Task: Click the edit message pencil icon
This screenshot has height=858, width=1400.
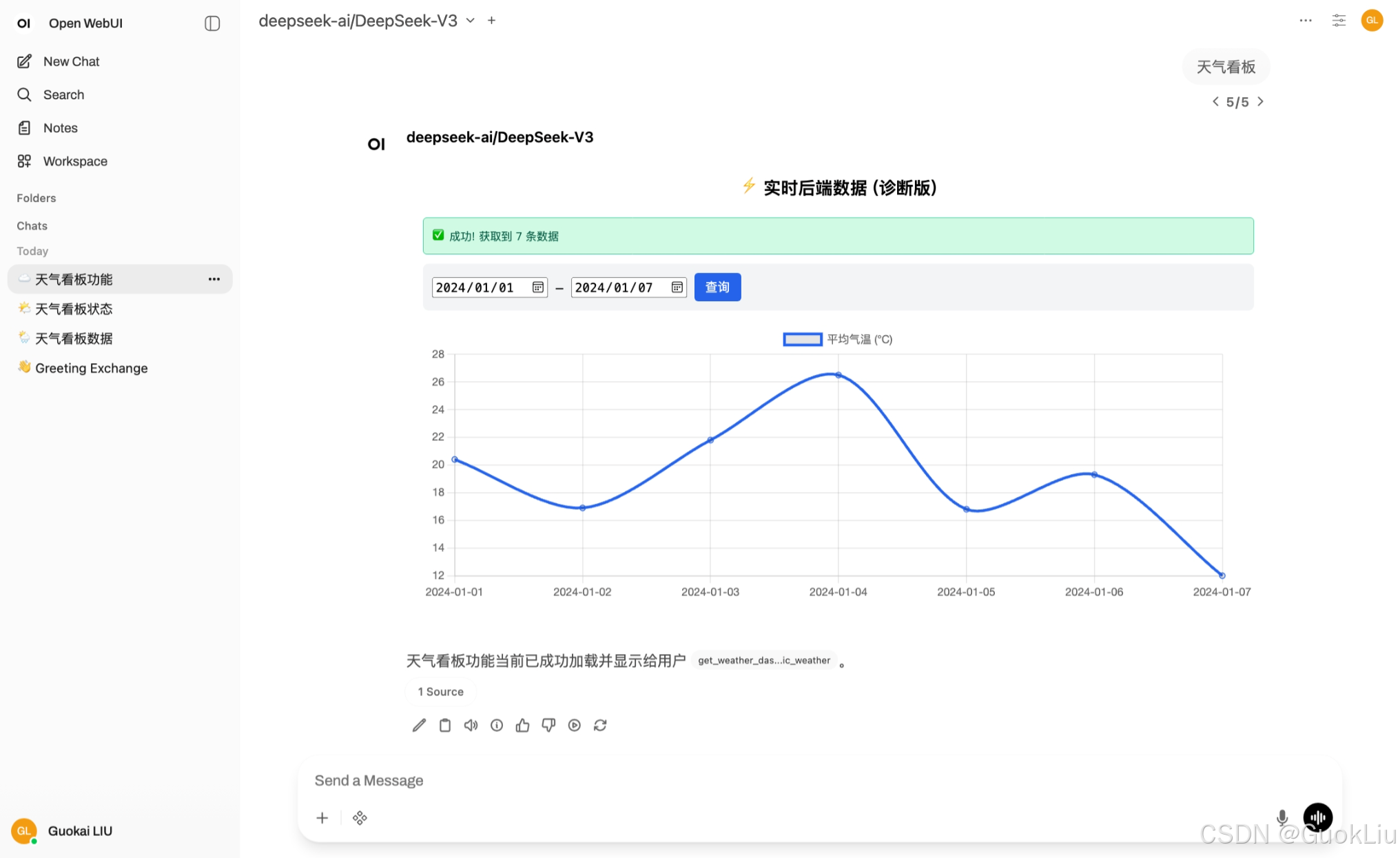Action: [x=419, y=725]
